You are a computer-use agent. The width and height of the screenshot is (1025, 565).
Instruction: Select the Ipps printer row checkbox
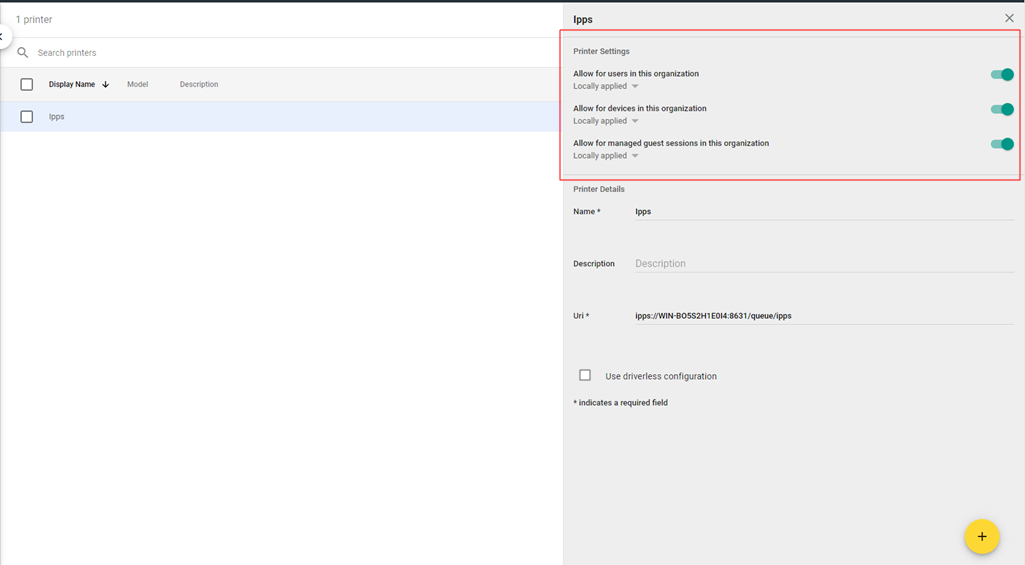pyautogui.click(x=27, y=117)
